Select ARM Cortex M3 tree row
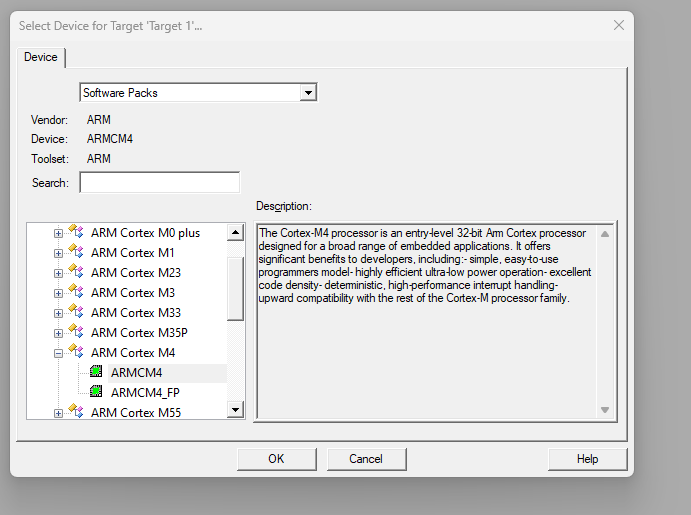The height and width of the screenshot is (515, 691). [x=133, y=293]
